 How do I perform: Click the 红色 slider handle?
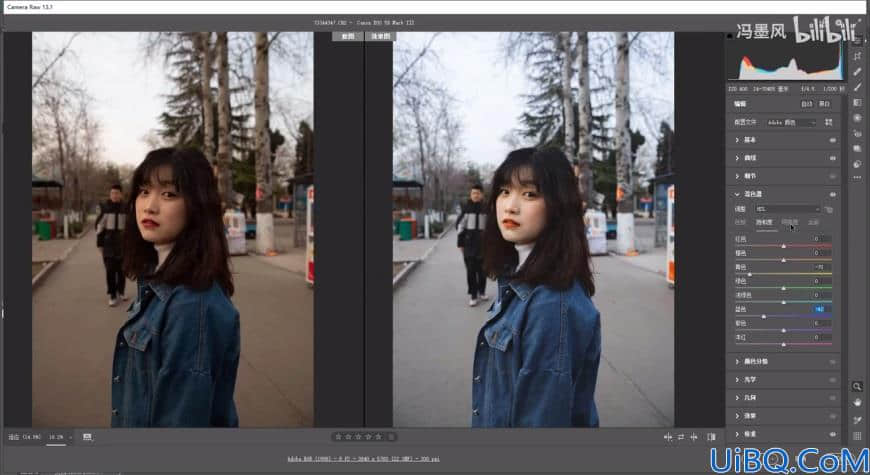[x=783, y=245]
